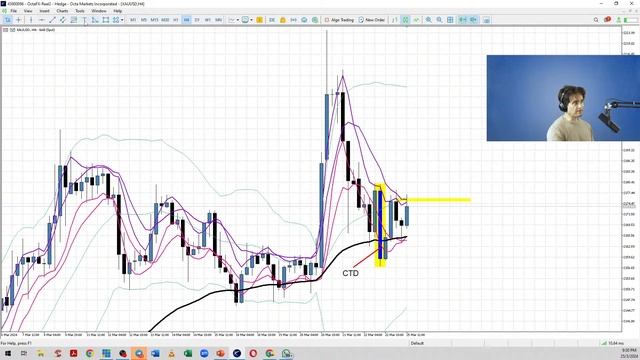Select the text label tool
The height and width of the screenshot is (360, 640).
point(84,20)
